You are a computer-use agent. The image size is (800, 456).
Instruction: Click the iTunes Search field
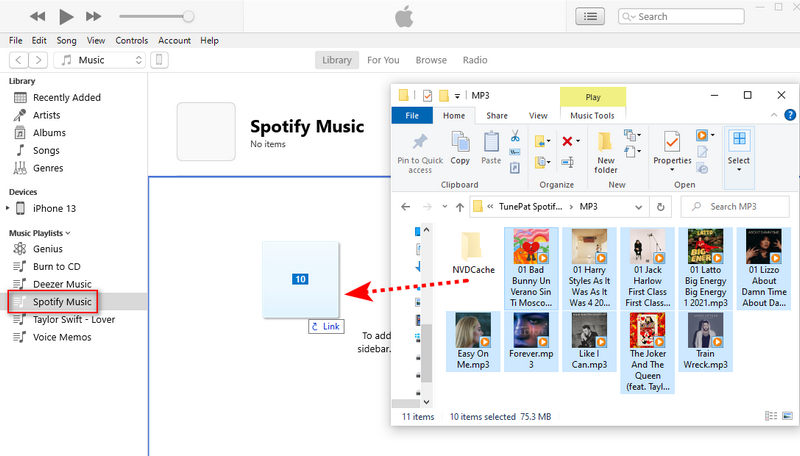(681, 16)
